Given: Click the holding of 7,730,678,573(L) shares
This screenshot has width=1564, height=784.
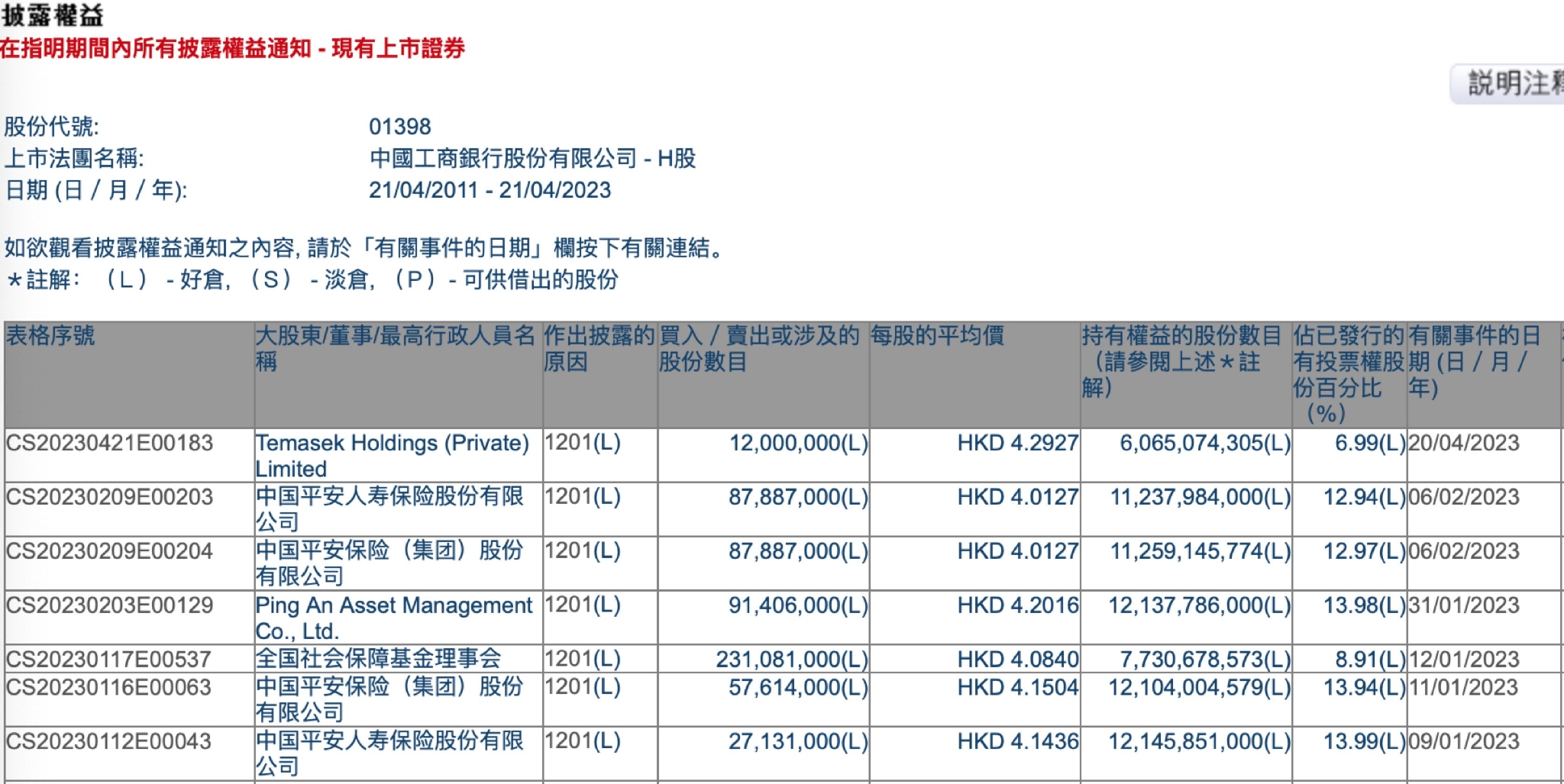Looking at the screenshot, I should (x=1205, y=659).
